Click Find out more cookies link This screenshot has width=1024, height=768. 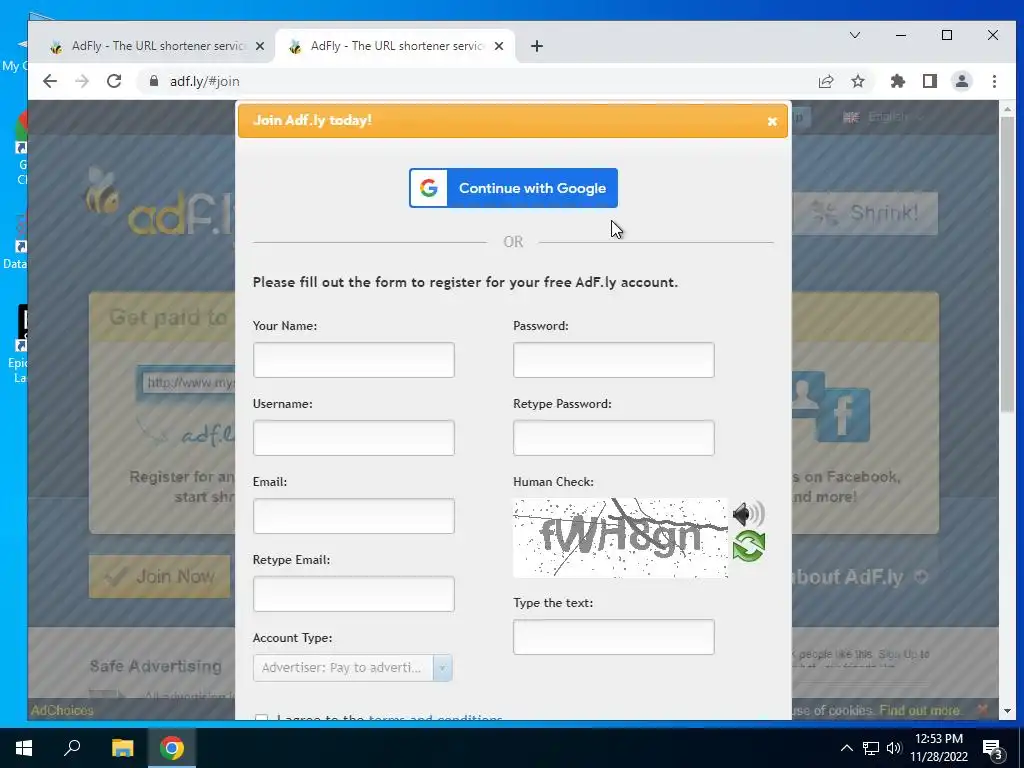919,710
